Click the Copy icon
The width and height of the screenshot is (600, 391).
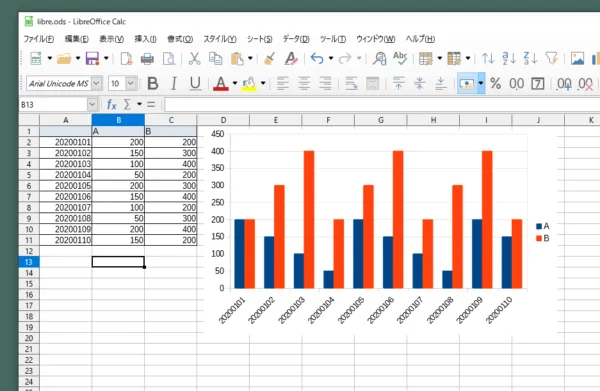pyautogui.click(x=215, y=59)
